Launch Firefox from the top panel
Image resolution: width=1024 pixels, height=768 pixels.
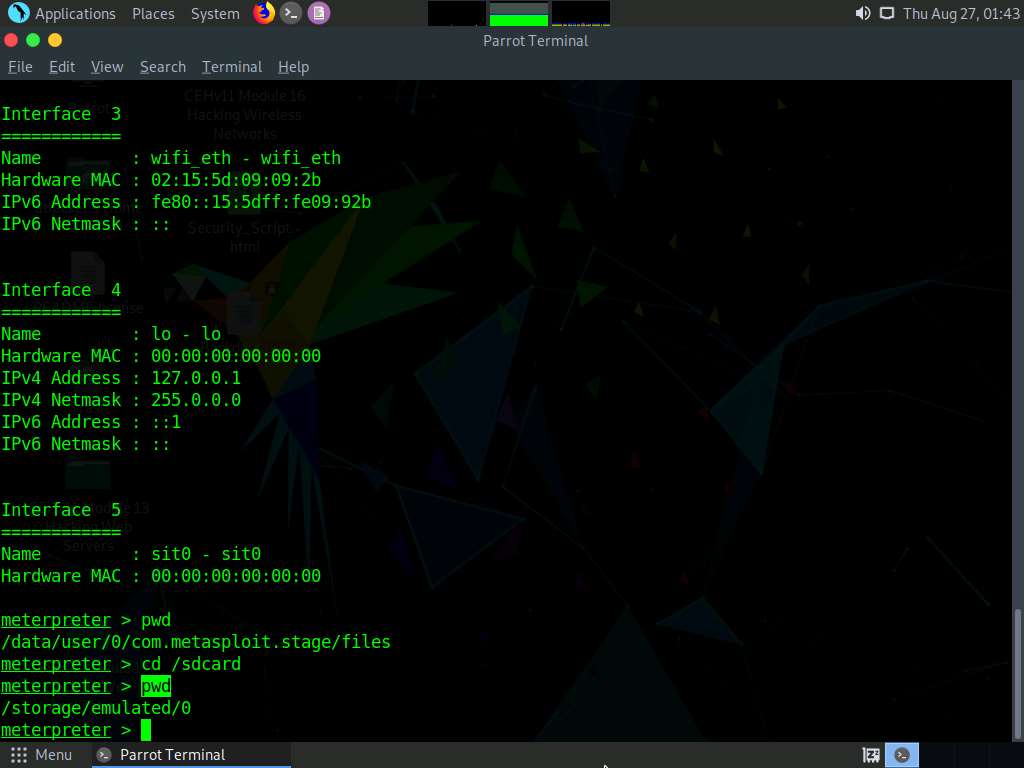tap(262, 13)
